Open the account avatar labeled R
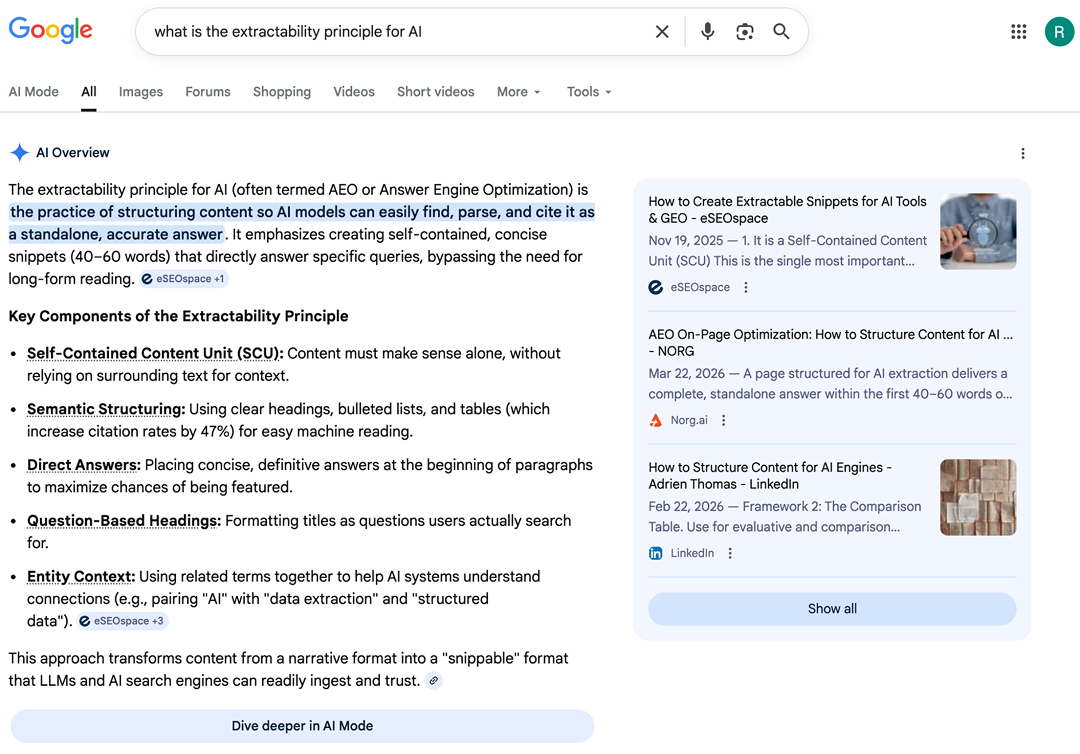This screenshot has height=754, width=1080. [1059, 32]
